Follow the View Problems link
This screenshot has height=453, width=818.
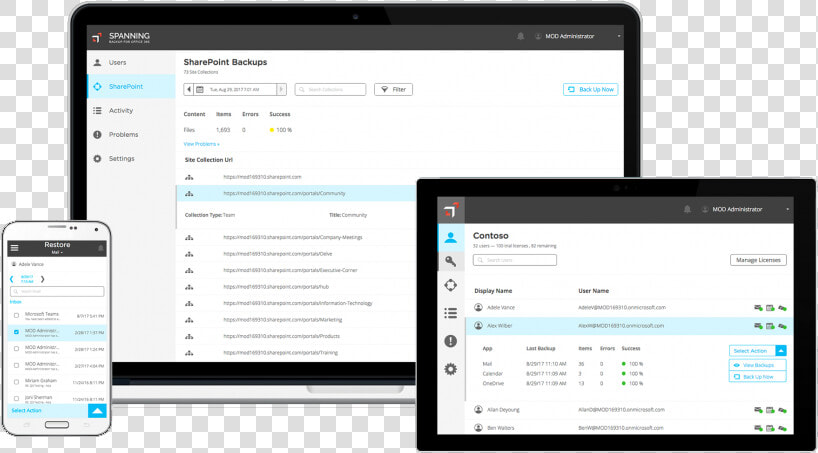coord(201,144)
